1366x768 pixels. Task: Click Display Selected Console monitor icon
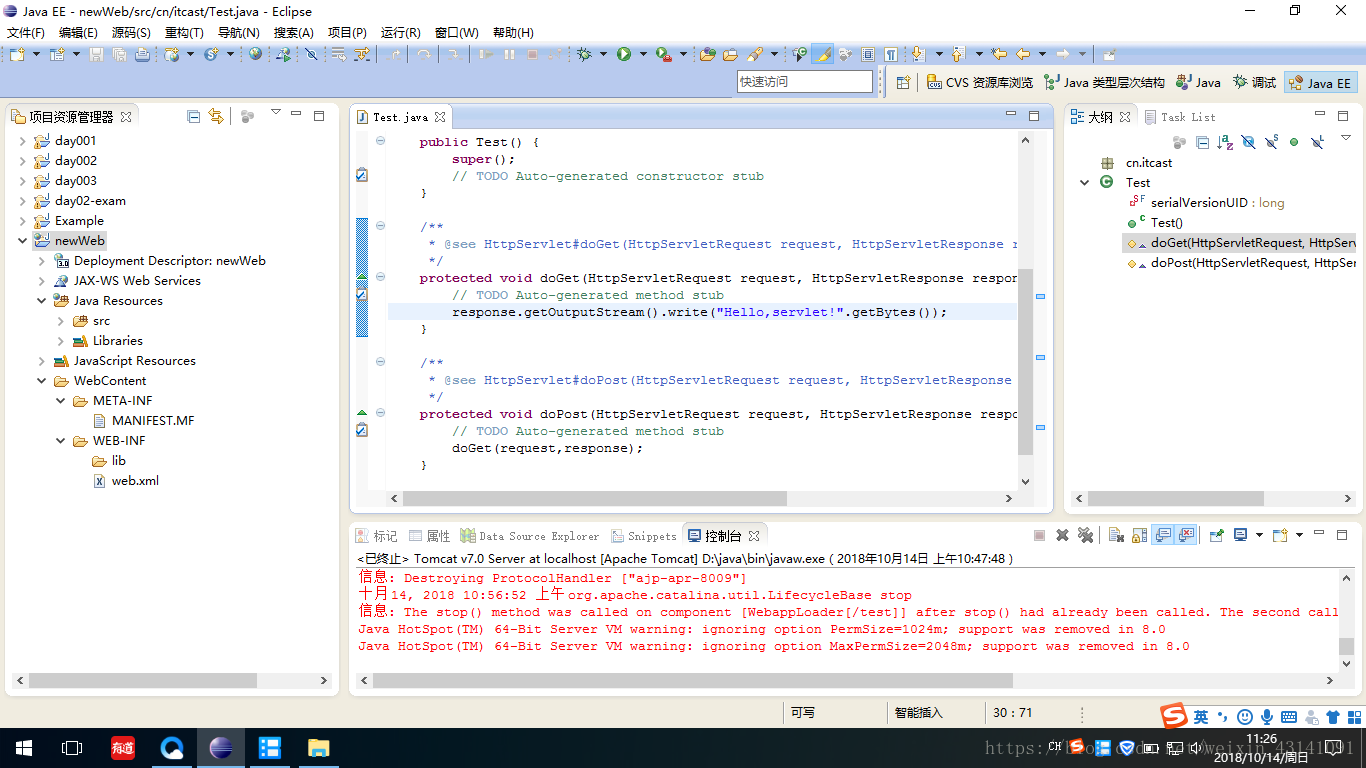(x=1241, y=536)
